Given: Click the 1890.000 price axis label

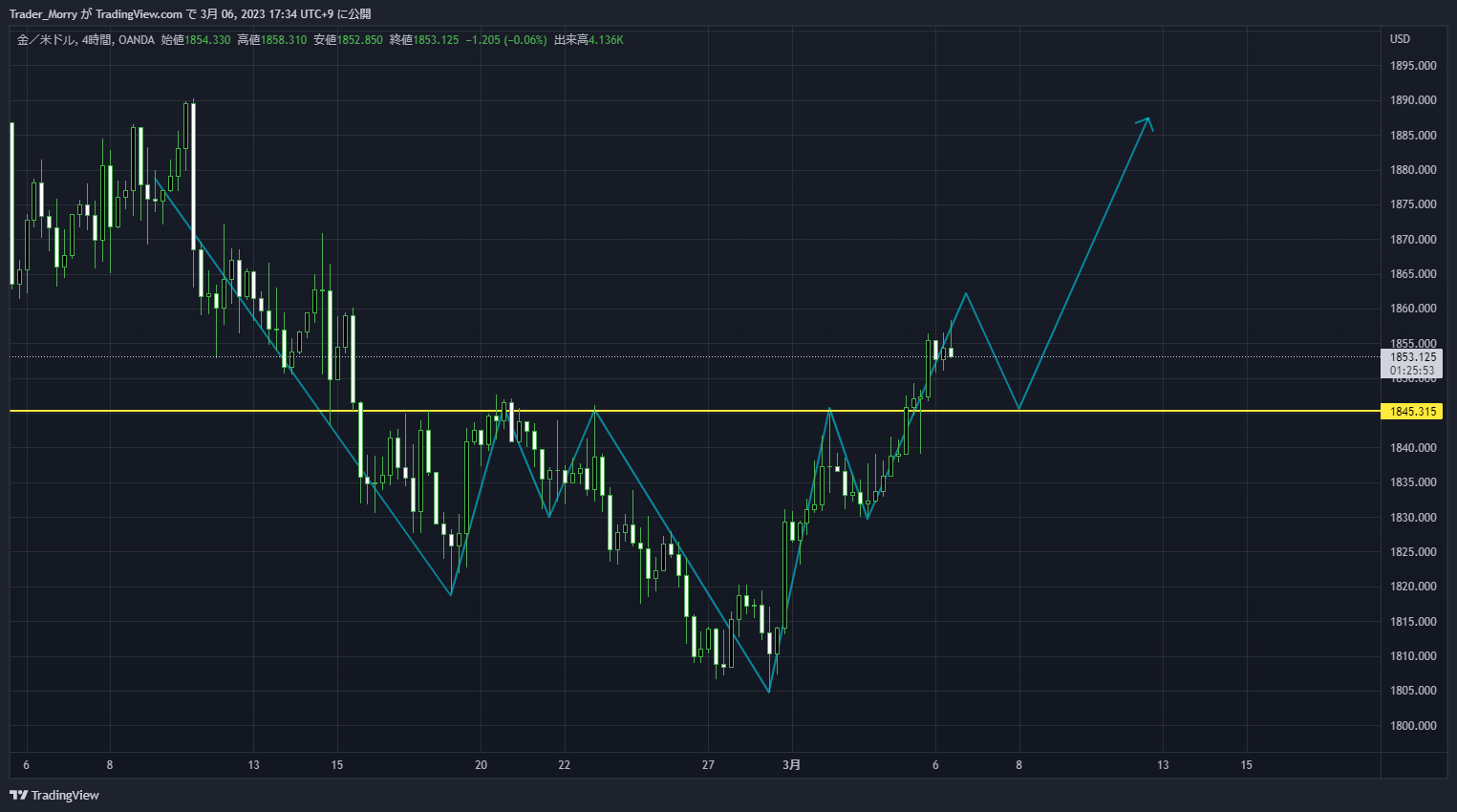Looking at the screenshot, I should coord(1413,100).
